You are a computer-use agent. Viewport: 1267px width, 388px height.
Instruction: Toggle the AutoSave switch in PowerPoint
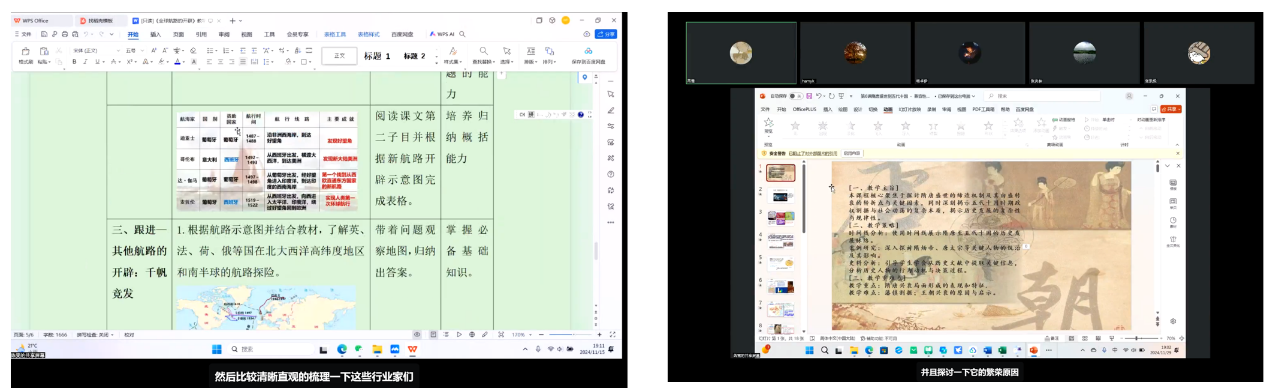pyautogui.click(x=796, y=96)
